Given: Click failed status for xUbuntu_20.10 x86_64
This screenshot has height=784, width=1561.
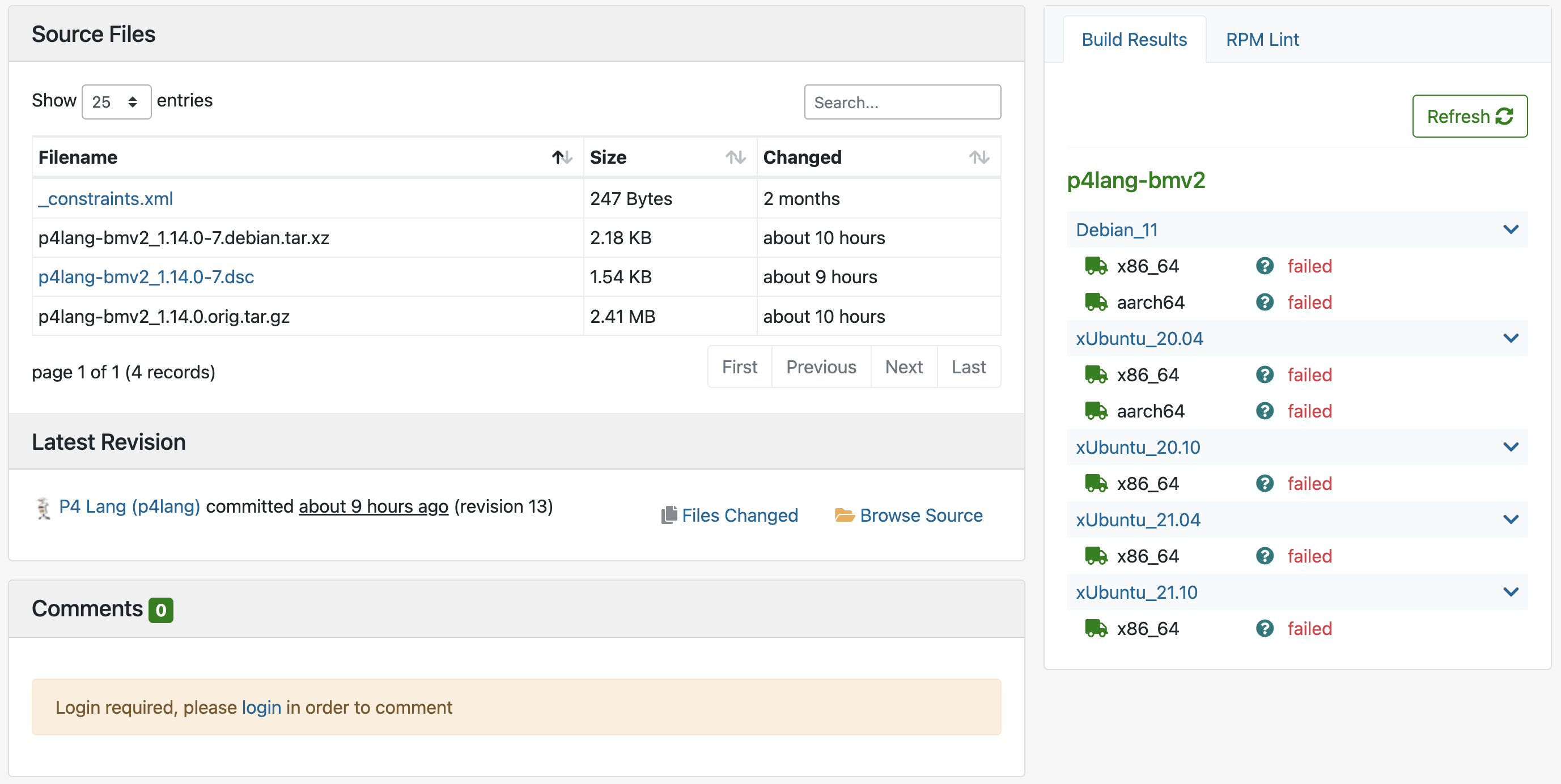Looking at the screenshot, I should (x=1309, y=484).
